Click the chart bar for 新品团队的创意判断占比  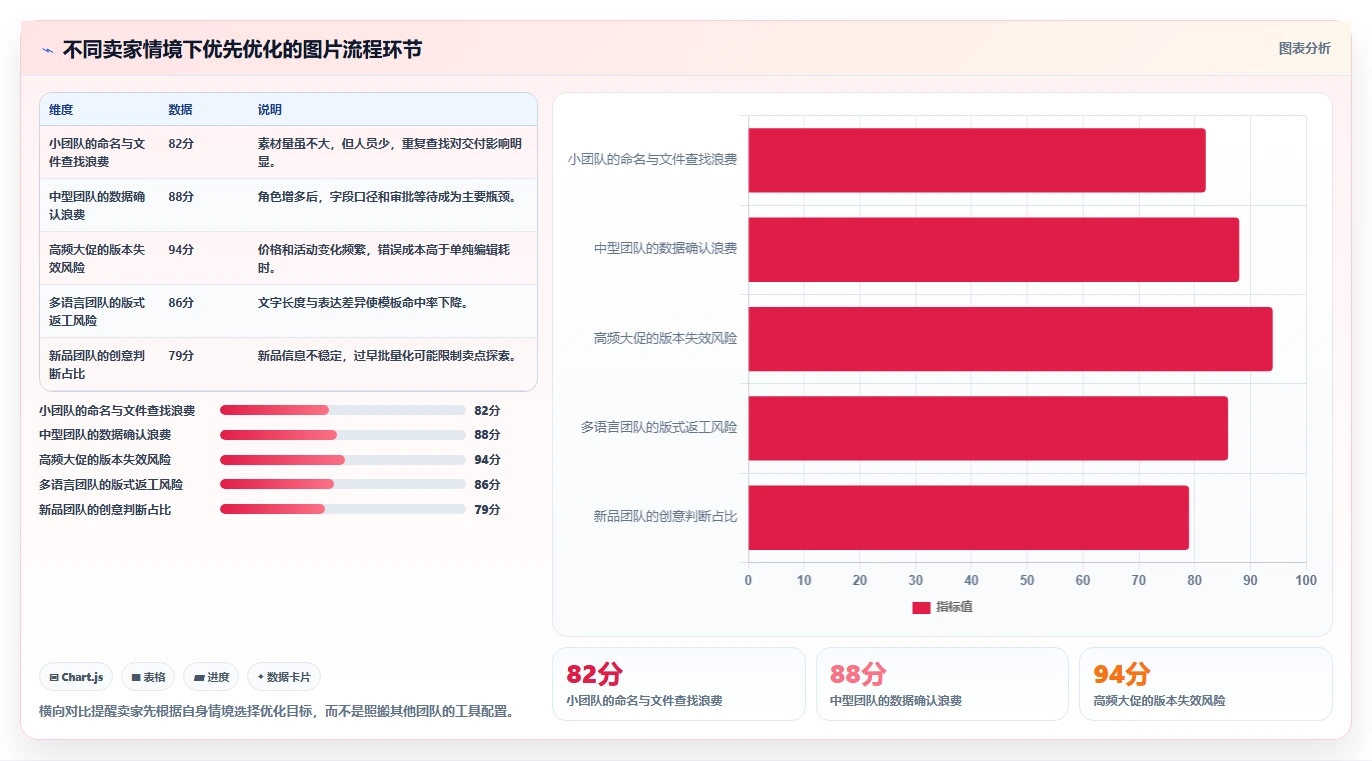[968, 517]
